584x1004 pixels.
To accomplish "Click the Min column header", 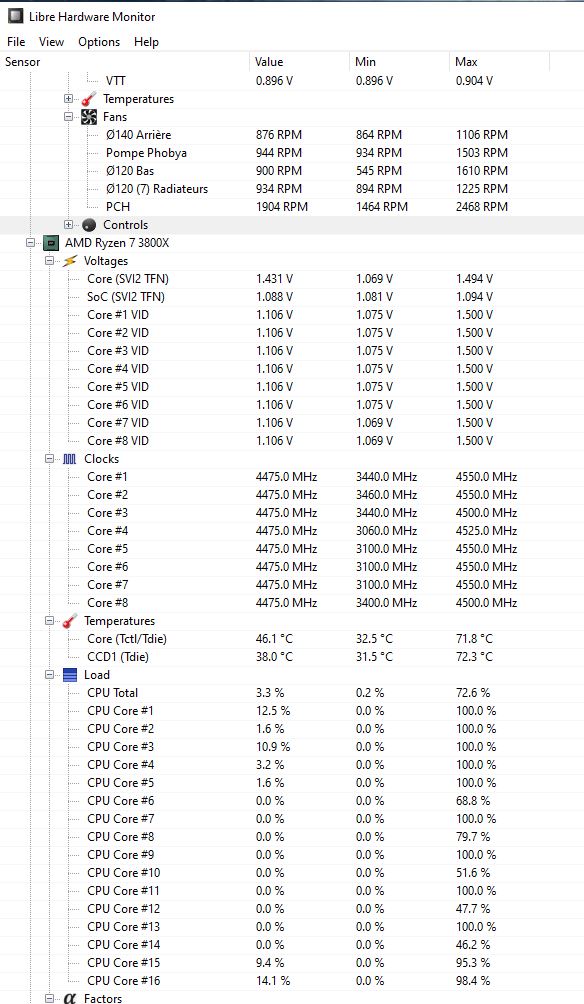I will pos(400,61).
